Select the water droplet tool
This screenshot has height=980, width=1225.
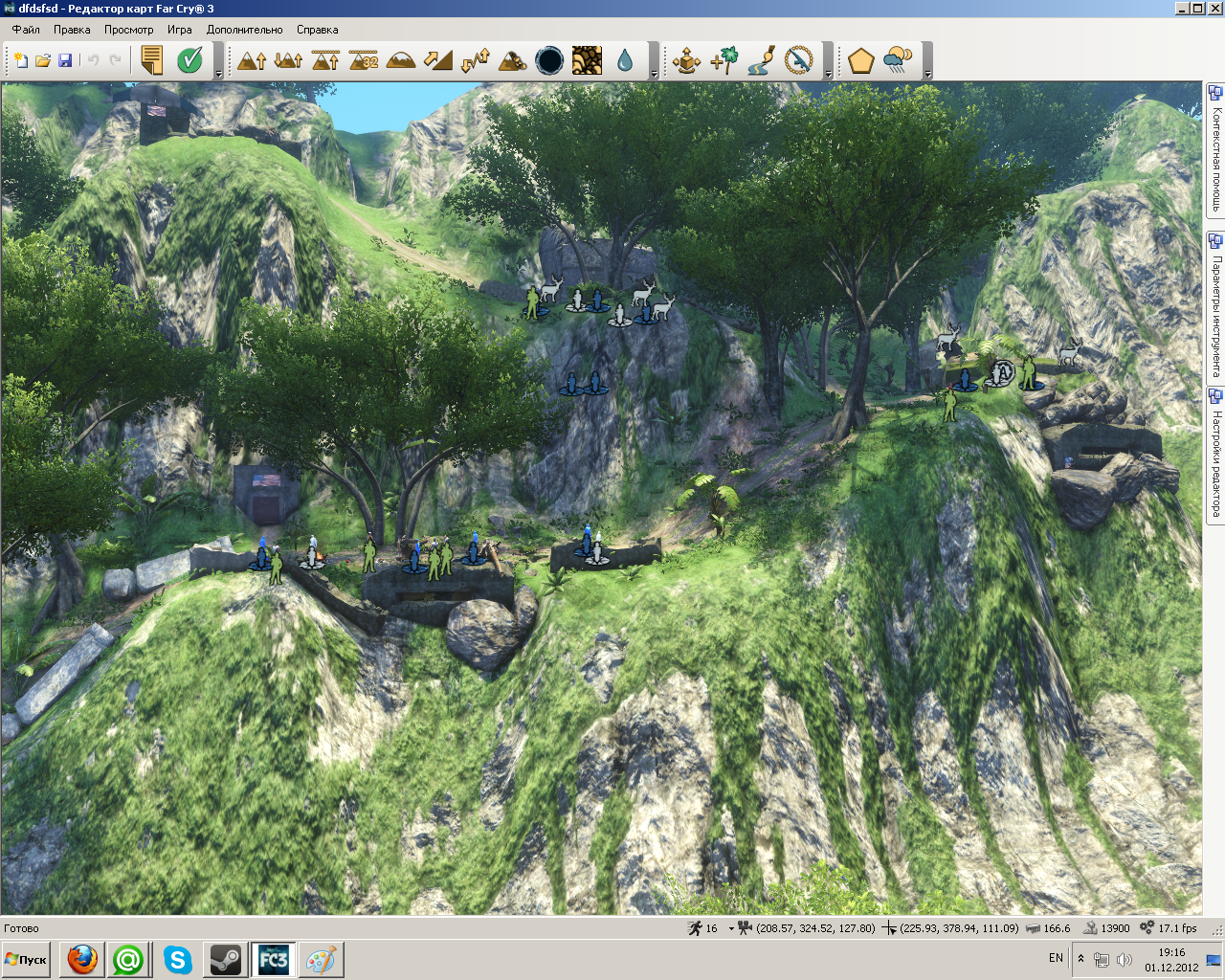[x=625, y=60]
